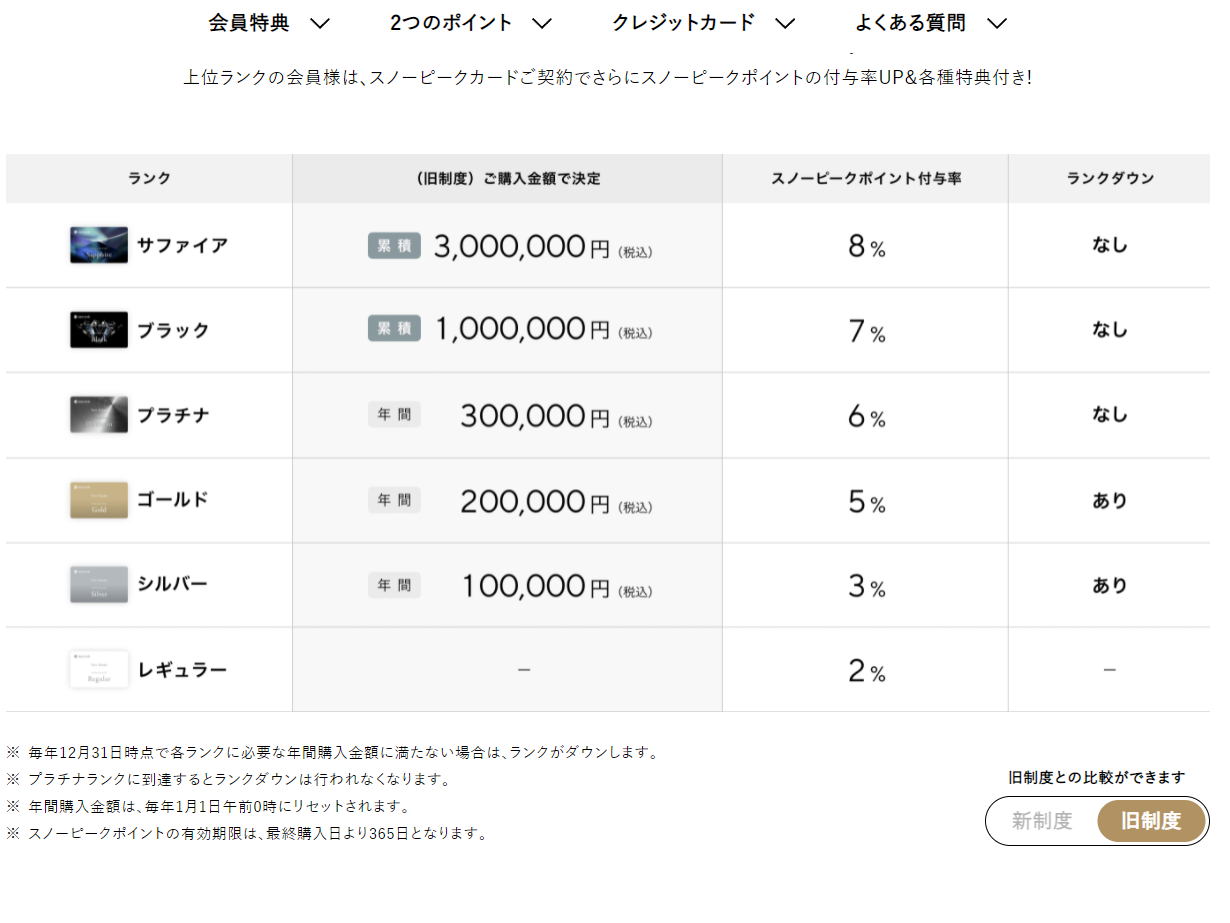Image resolution: width=1230 pixels, height=923 pixels.
Task: Click the 旧制度との比較ができます label
Action: tap(1097, 777)
